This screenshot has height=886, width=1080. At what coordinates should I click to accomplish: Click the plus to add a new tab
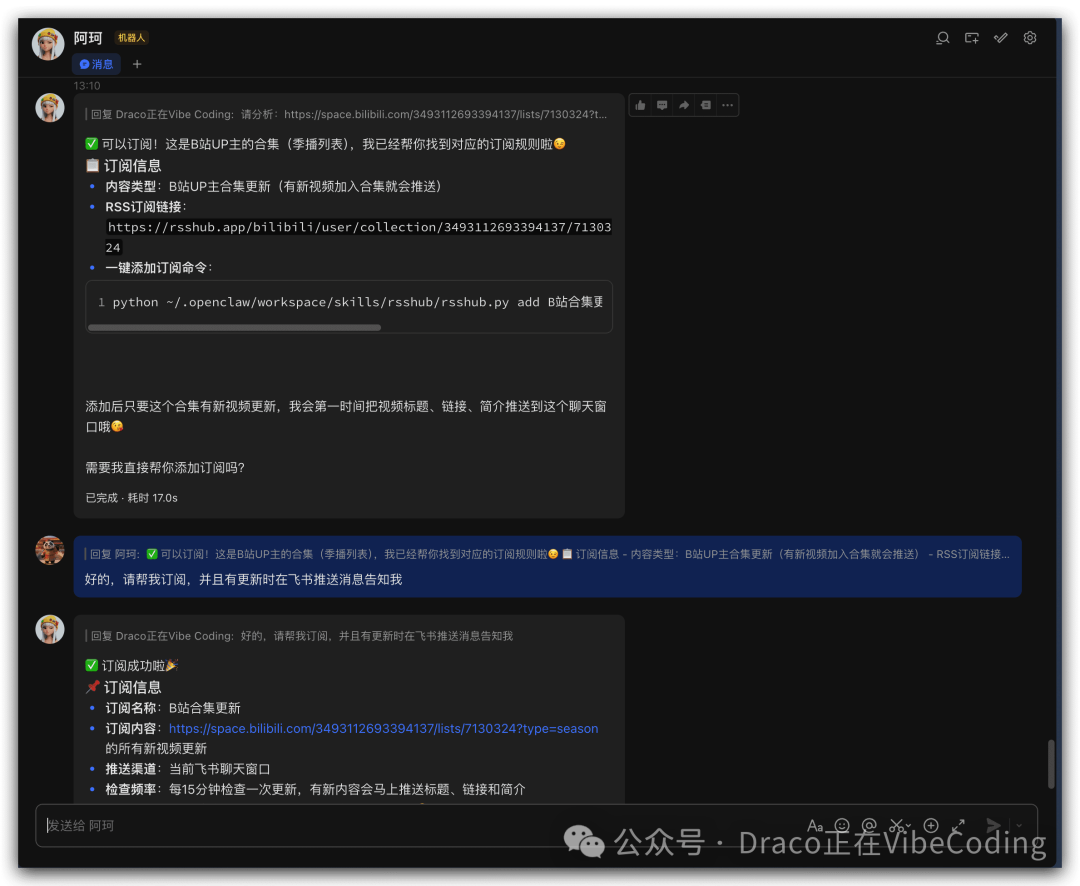[x=137, y=63]
